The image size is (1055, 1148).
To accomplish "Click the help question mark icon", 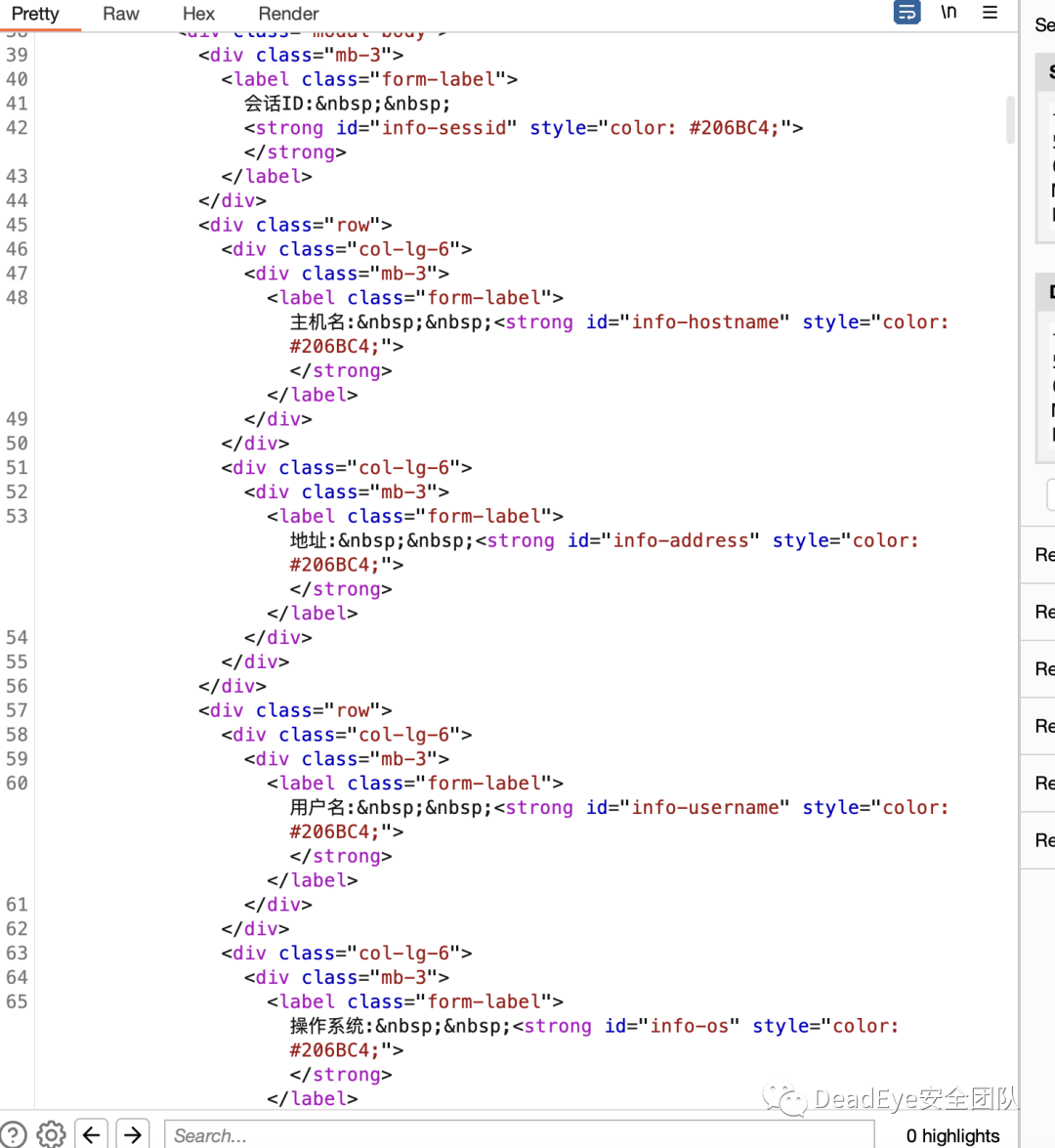I will 13,1135.
